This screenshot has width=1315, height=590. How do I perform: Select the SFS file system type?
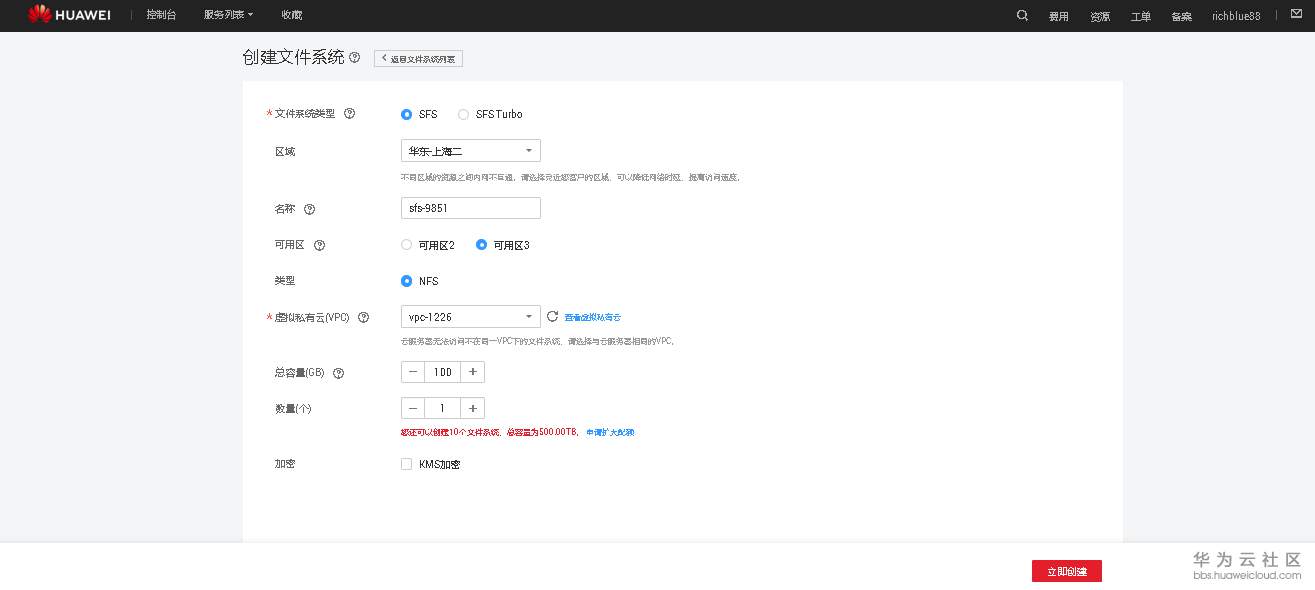pyautogui.click(x=406, y=114)
